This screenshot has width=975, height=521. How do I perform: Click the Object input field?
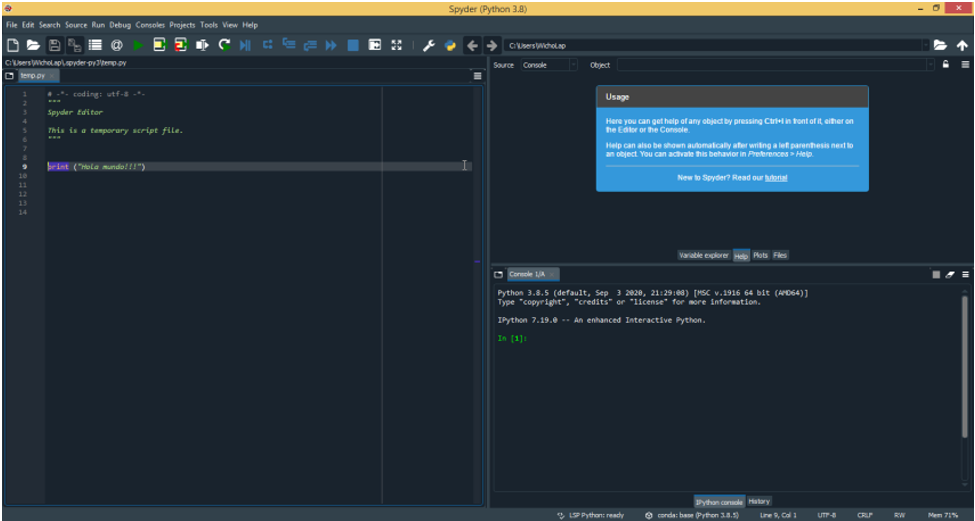point(771,65)
